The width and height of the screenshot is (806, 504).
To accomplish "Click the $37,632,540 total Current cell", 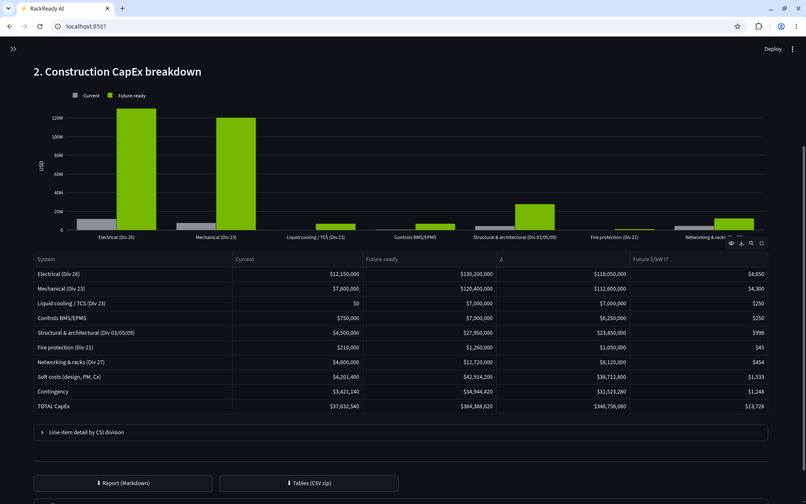I will 298,406.
